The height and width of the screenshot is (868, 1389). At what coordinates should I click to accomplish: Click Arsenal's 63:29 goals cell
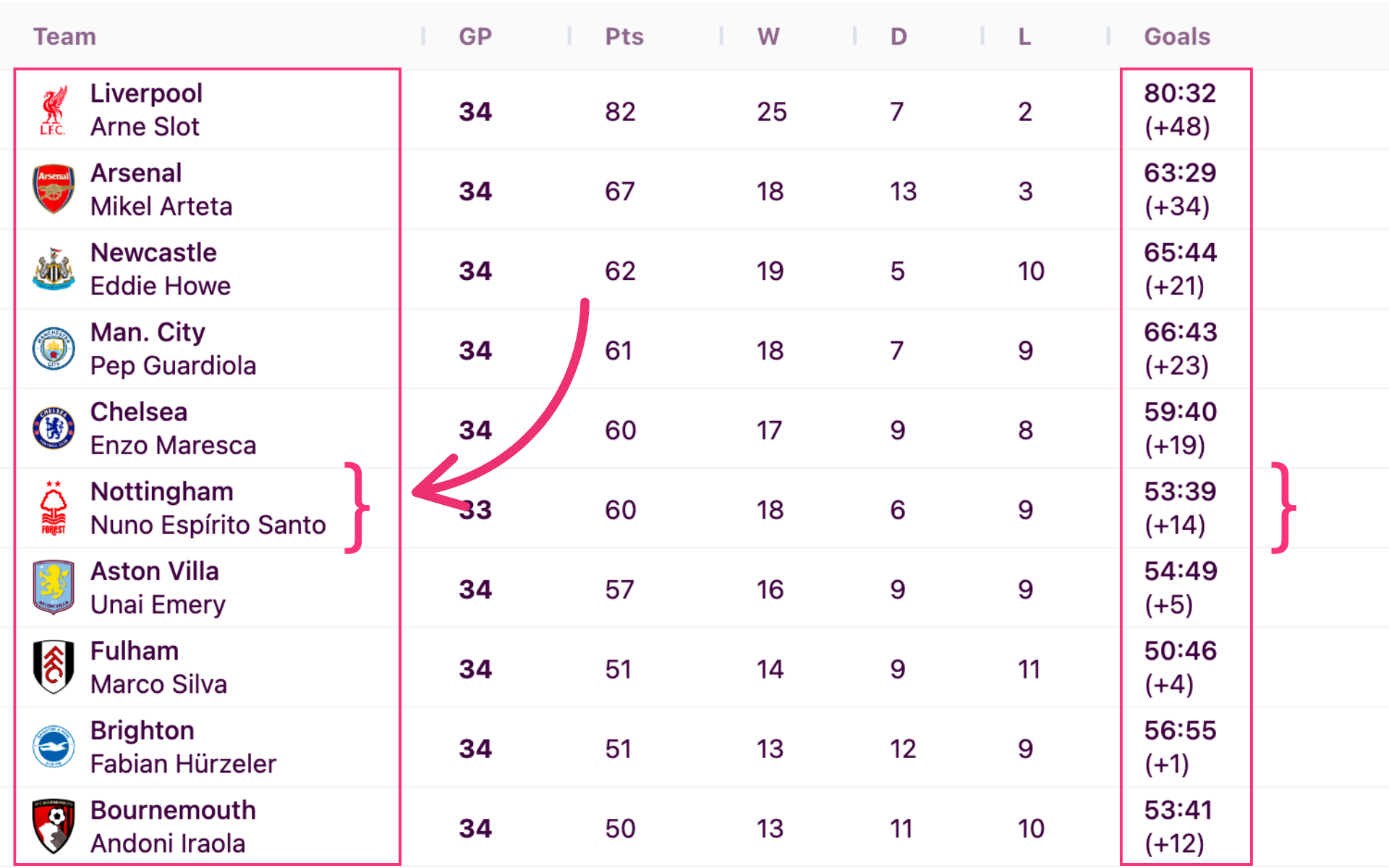coord(1180,173)
